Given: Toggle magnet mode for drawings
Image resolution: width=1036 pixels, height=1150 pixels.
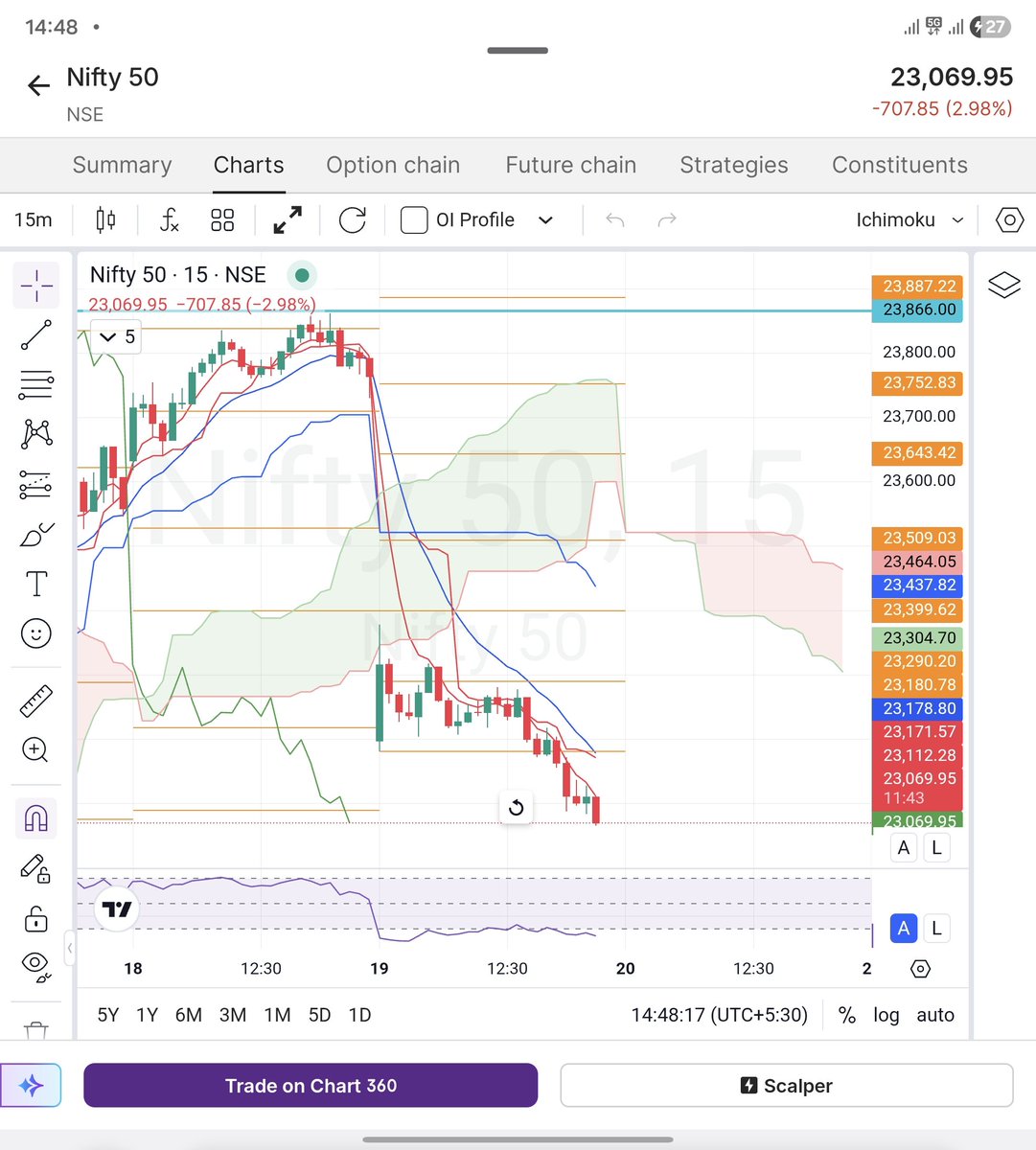Looking at the screenshot, I should (x=36, y=818).
